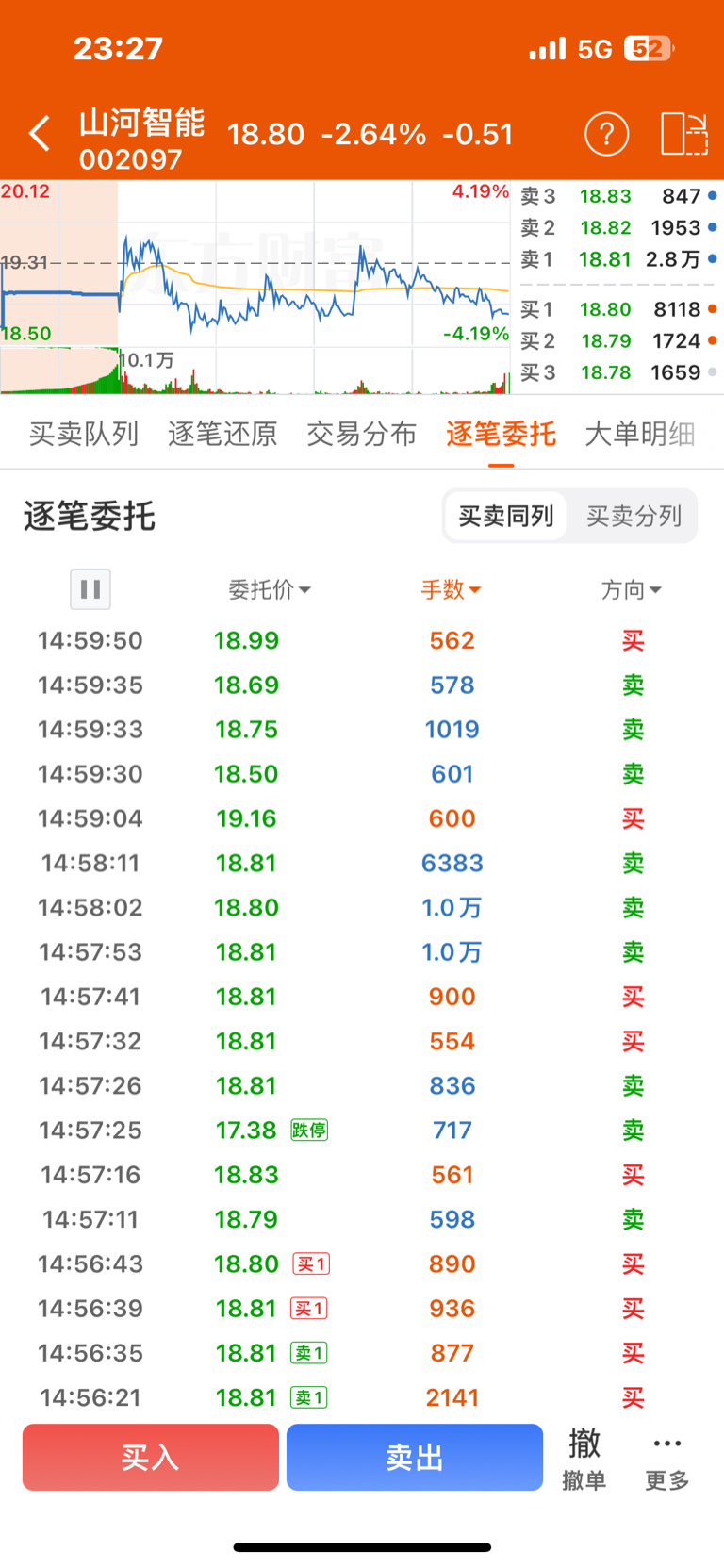
Task: Tap stock code 002097
Action: tap(130, 159)
